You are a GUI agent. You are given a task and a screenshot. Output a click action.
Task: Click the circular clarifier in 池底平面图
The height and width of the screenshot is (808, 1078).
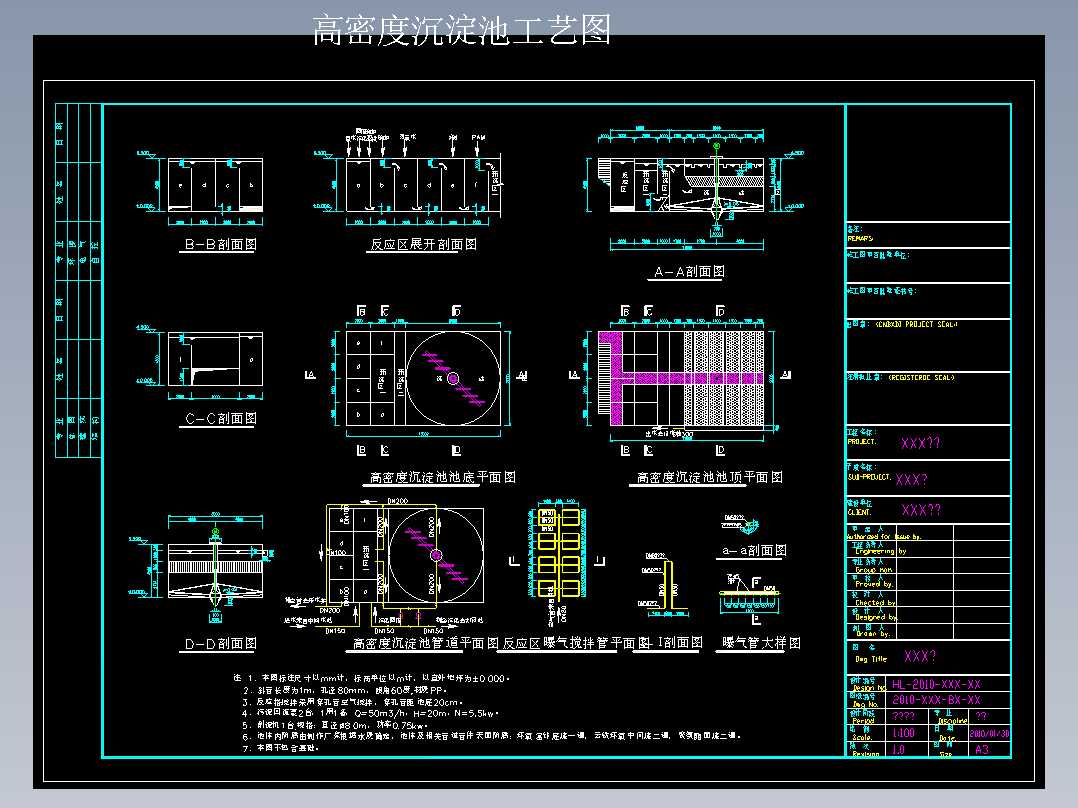tap(452, 378)
